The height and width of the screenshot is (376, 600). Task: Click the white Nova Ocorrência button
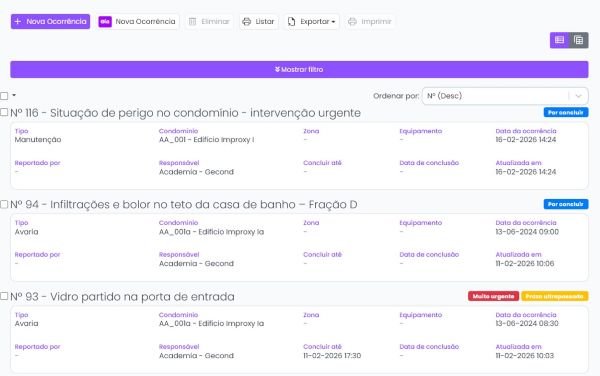[x=137, y=21]
